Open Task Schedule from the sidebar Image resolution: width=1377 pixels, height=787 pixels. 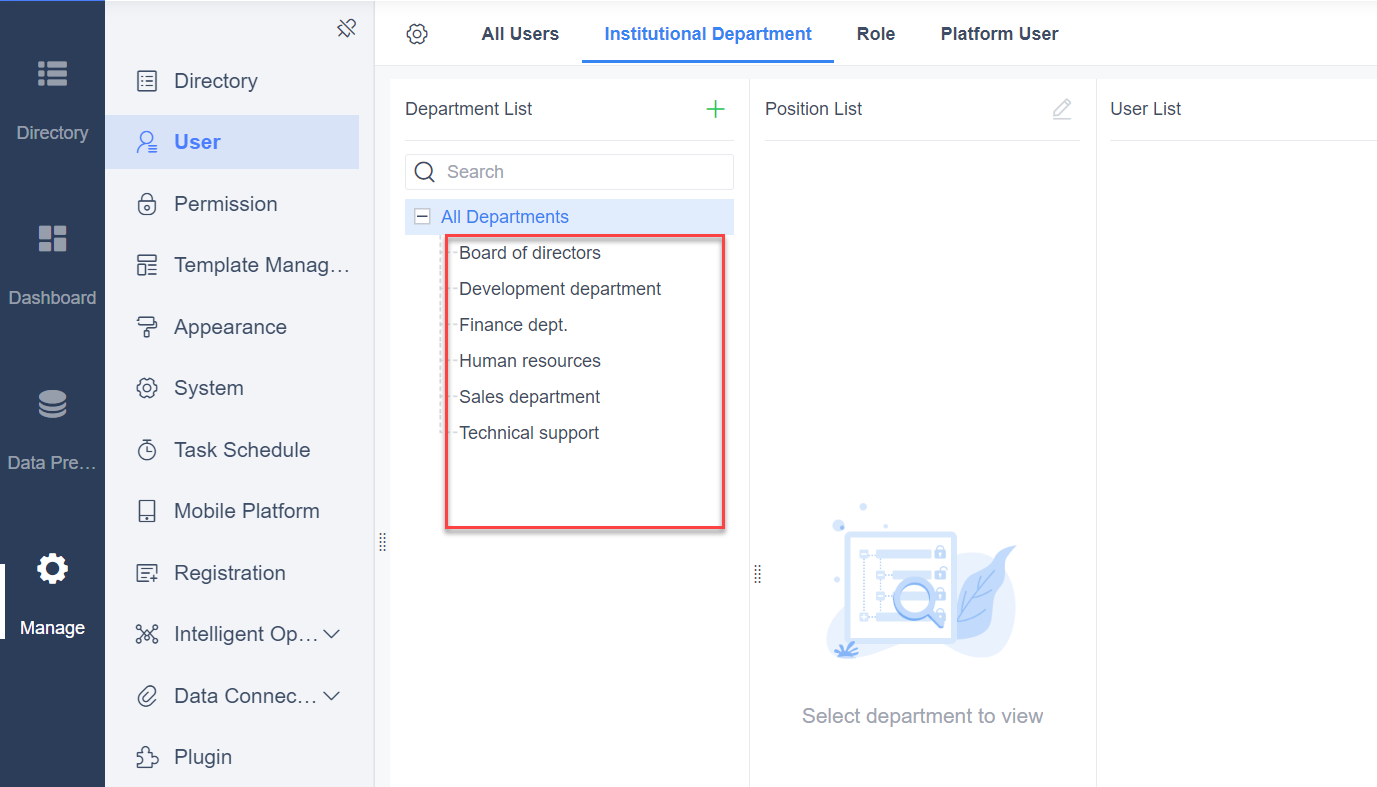click(242, 449)
